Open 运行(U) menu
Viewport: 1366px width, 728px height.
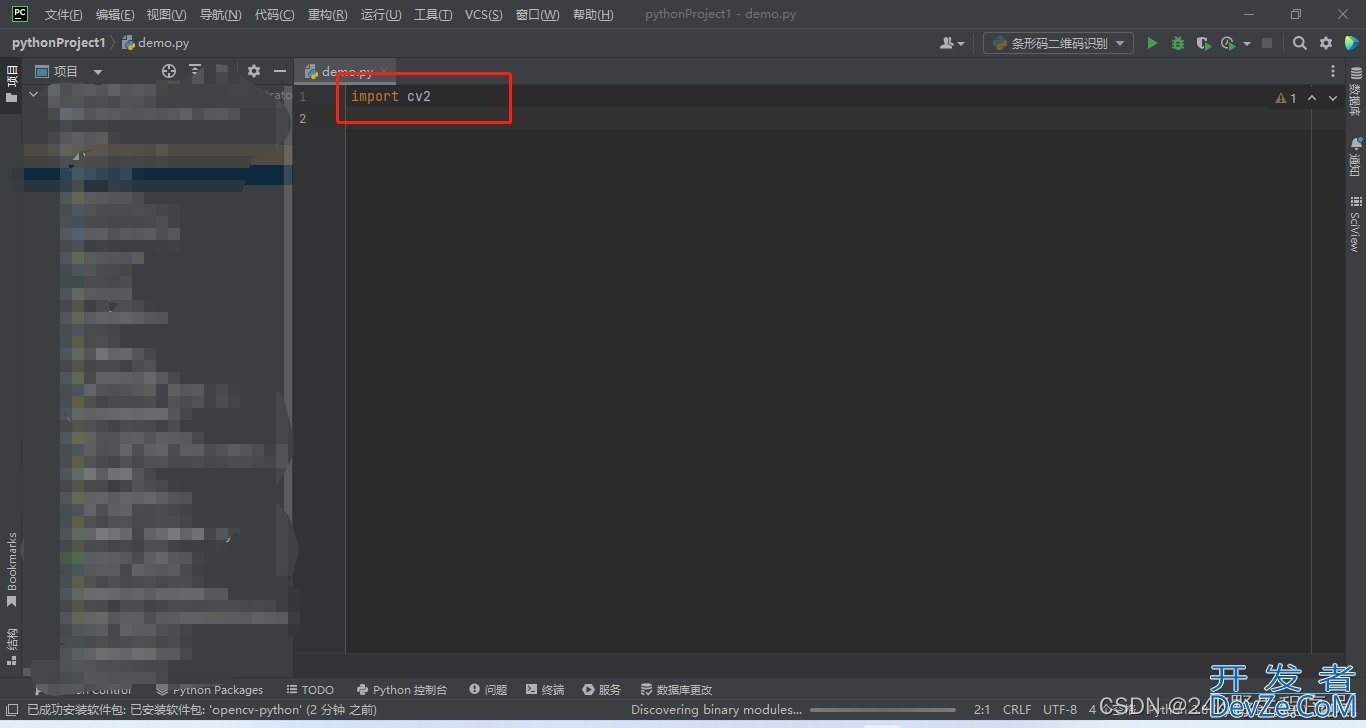pos(381,15)
